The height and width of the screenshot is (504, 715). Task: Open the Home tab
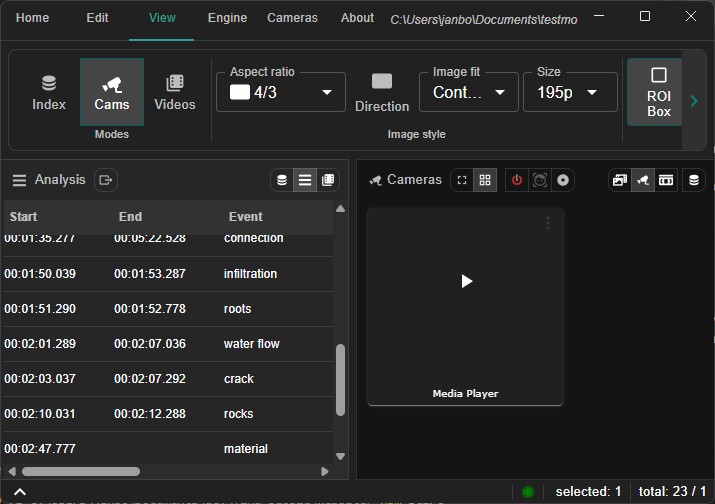[x=32, y=18]
